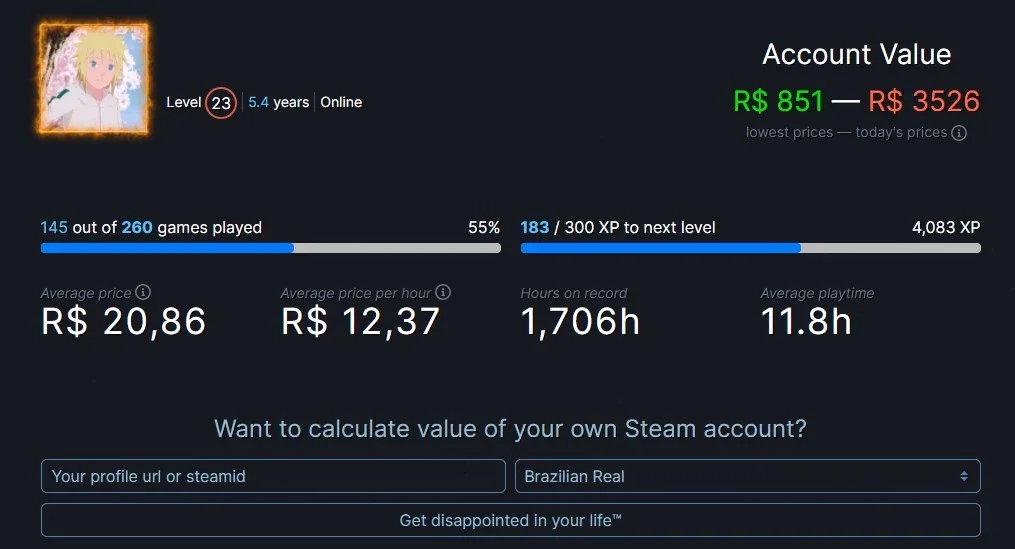Click the 145 played games number
This screenshot has height=549, width=1015.
[x=54, y=227]
